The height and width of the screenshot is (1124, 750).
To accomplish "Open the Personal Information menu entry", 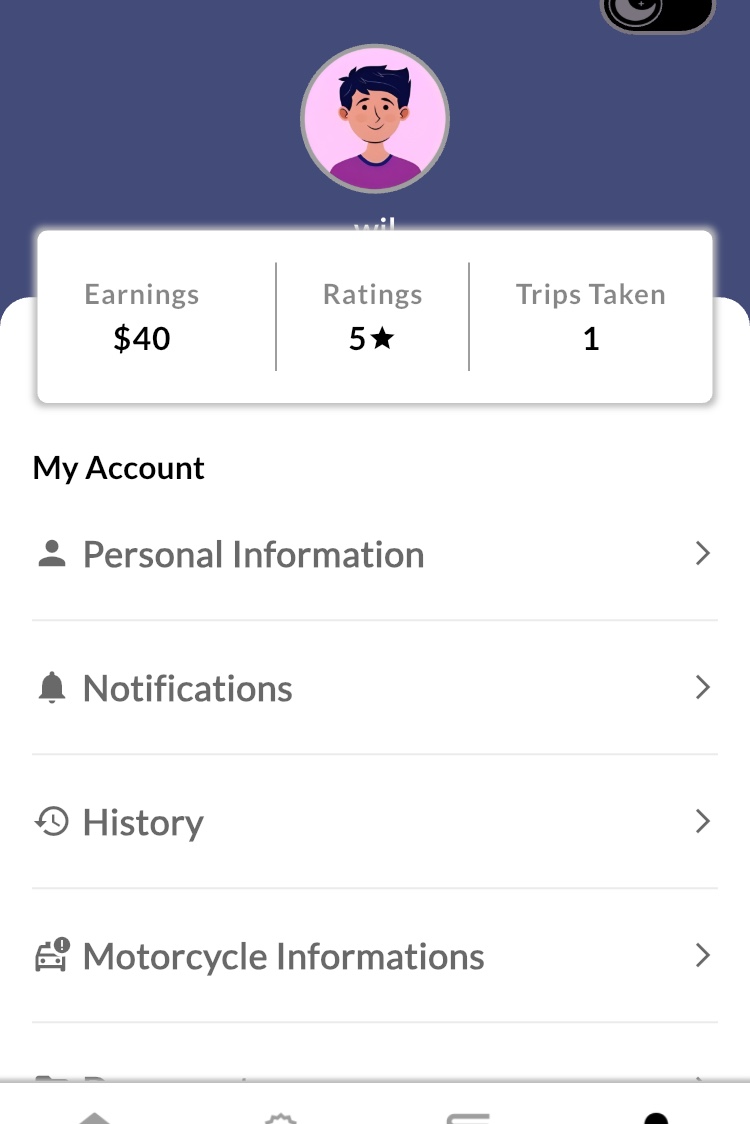I will tap(253, 554).
